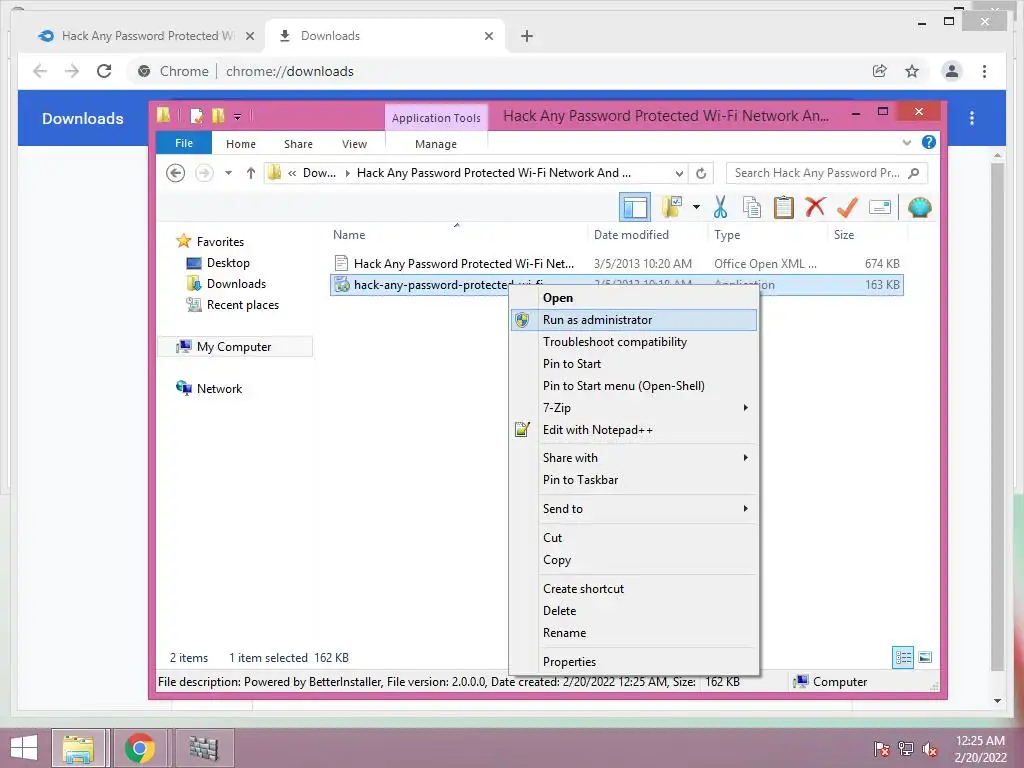Open the Share ribbon tab
The height and width of the screenshot is (768, 1024).
[298, 144]
